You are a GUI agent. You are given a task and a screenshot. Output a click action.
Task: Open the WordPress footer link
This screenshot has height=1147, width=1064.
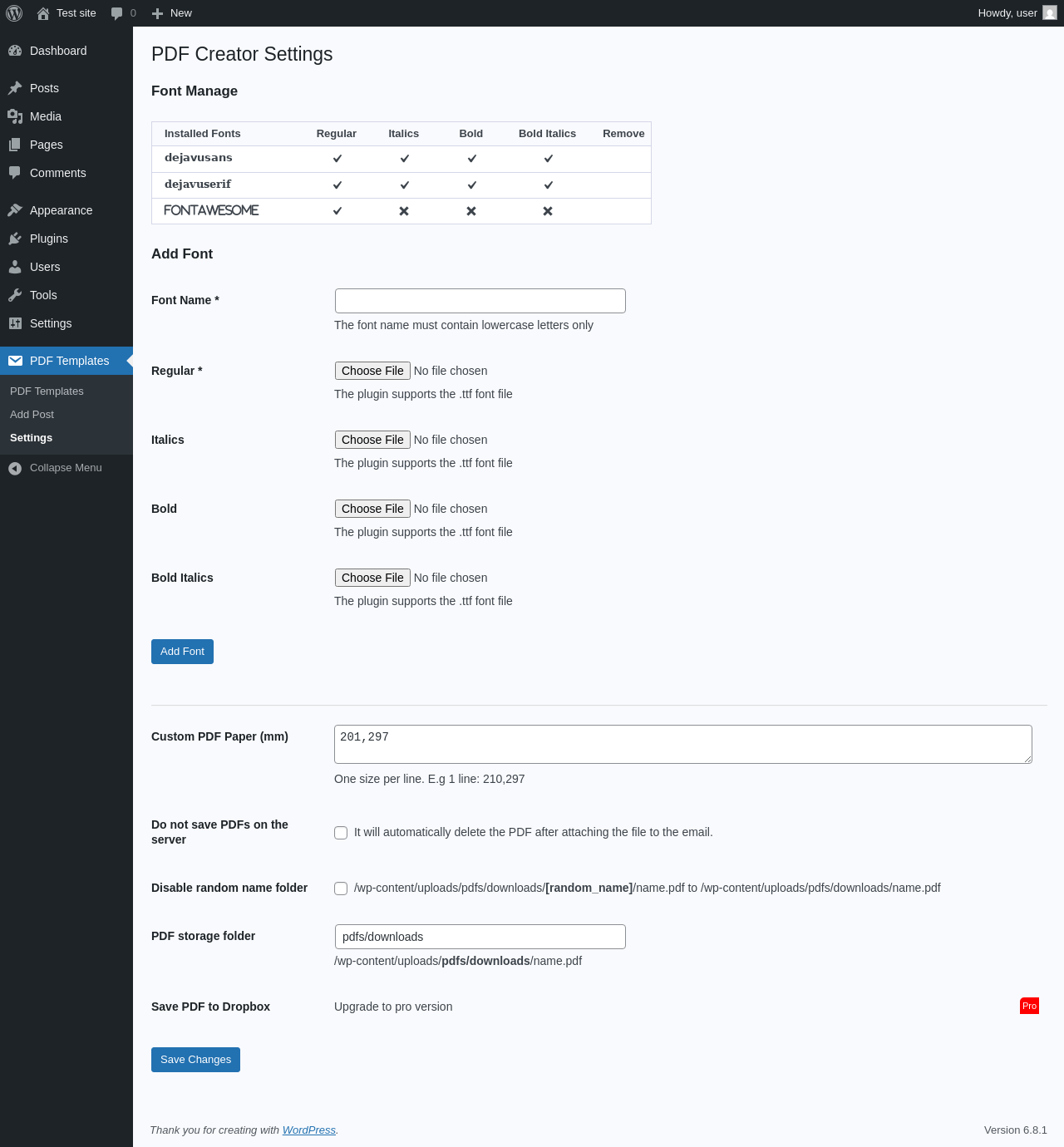309,1130
